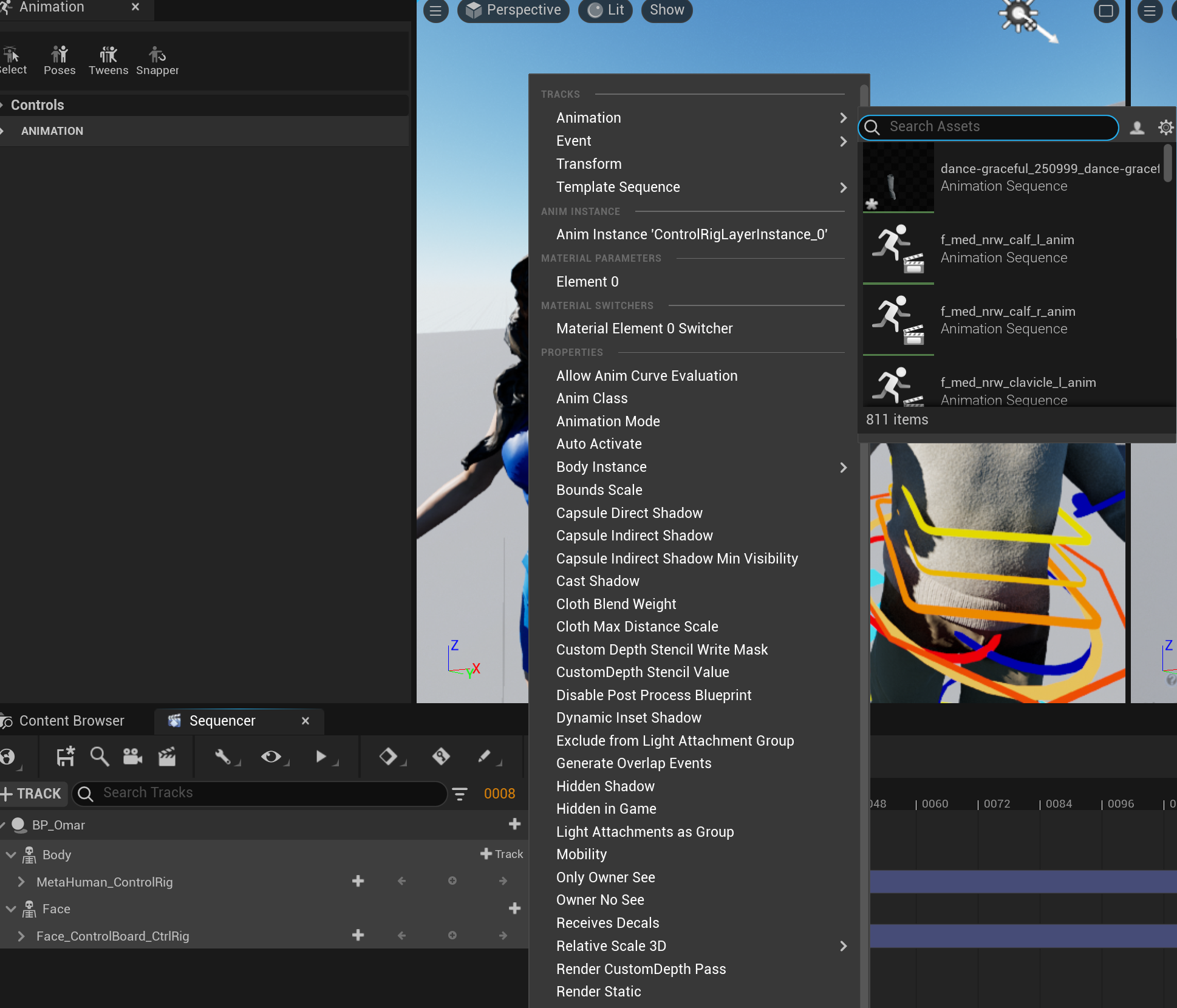This screenshot has width=1177, height=1008.
Task: Click the Sequencer render movie clapperboard icon
Action: pos(167,757)
